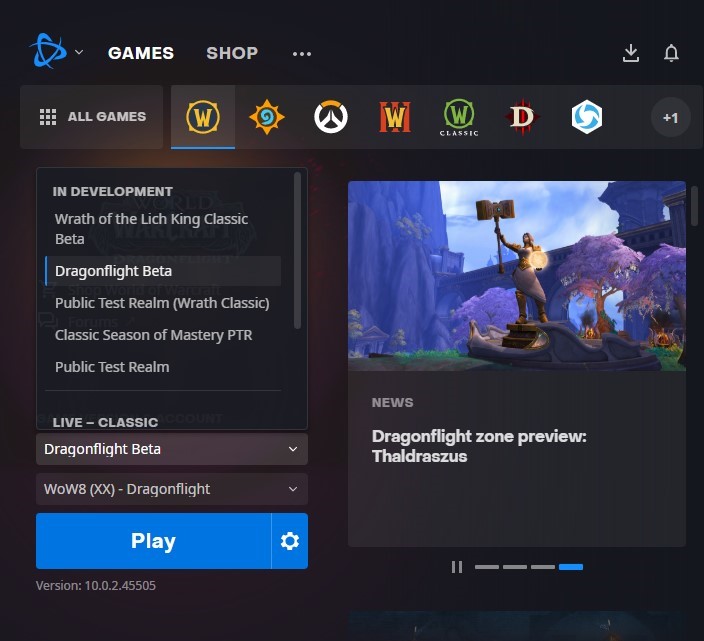The width and height of the screenshot is (704, 641).
Task: Select the WoW Classic game icon
Action: [459, 117]
